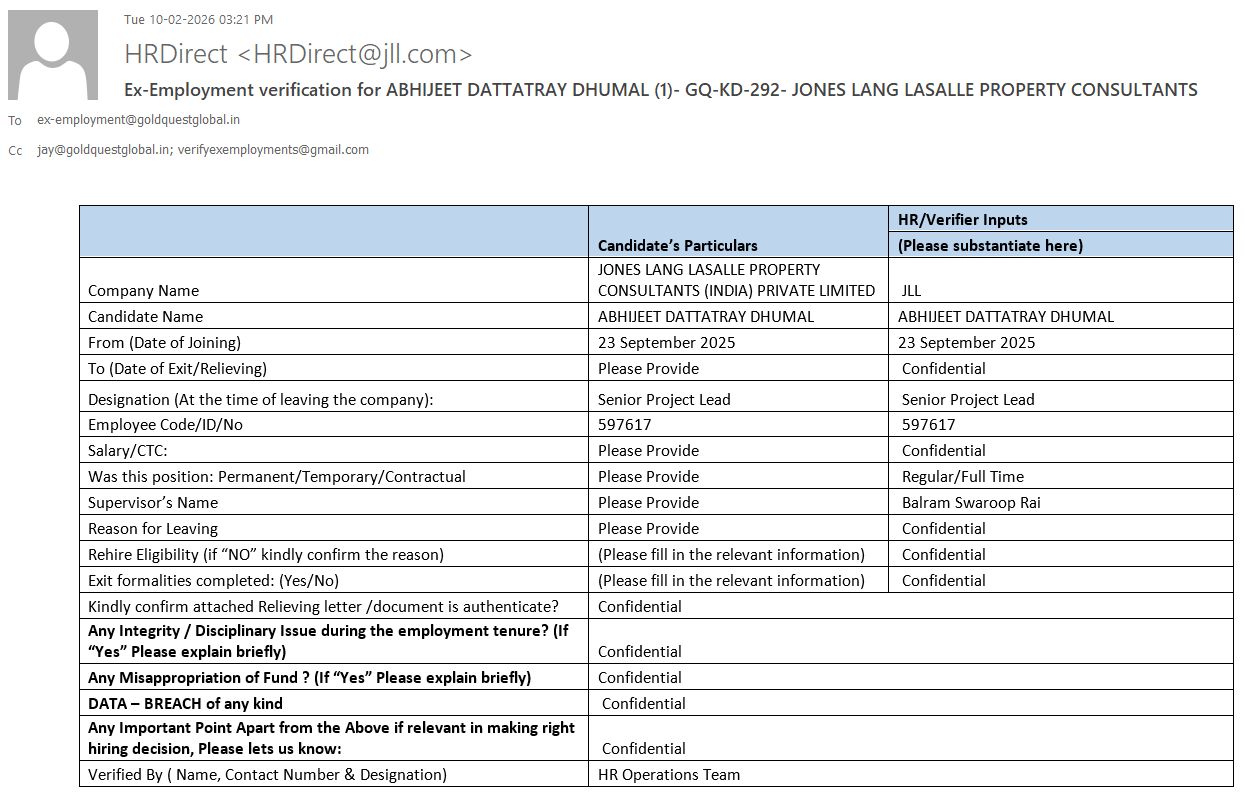Click the 'From (Date of Joining)' label
The height and width of the screenshot is (807, 1245).
(164, 343)
